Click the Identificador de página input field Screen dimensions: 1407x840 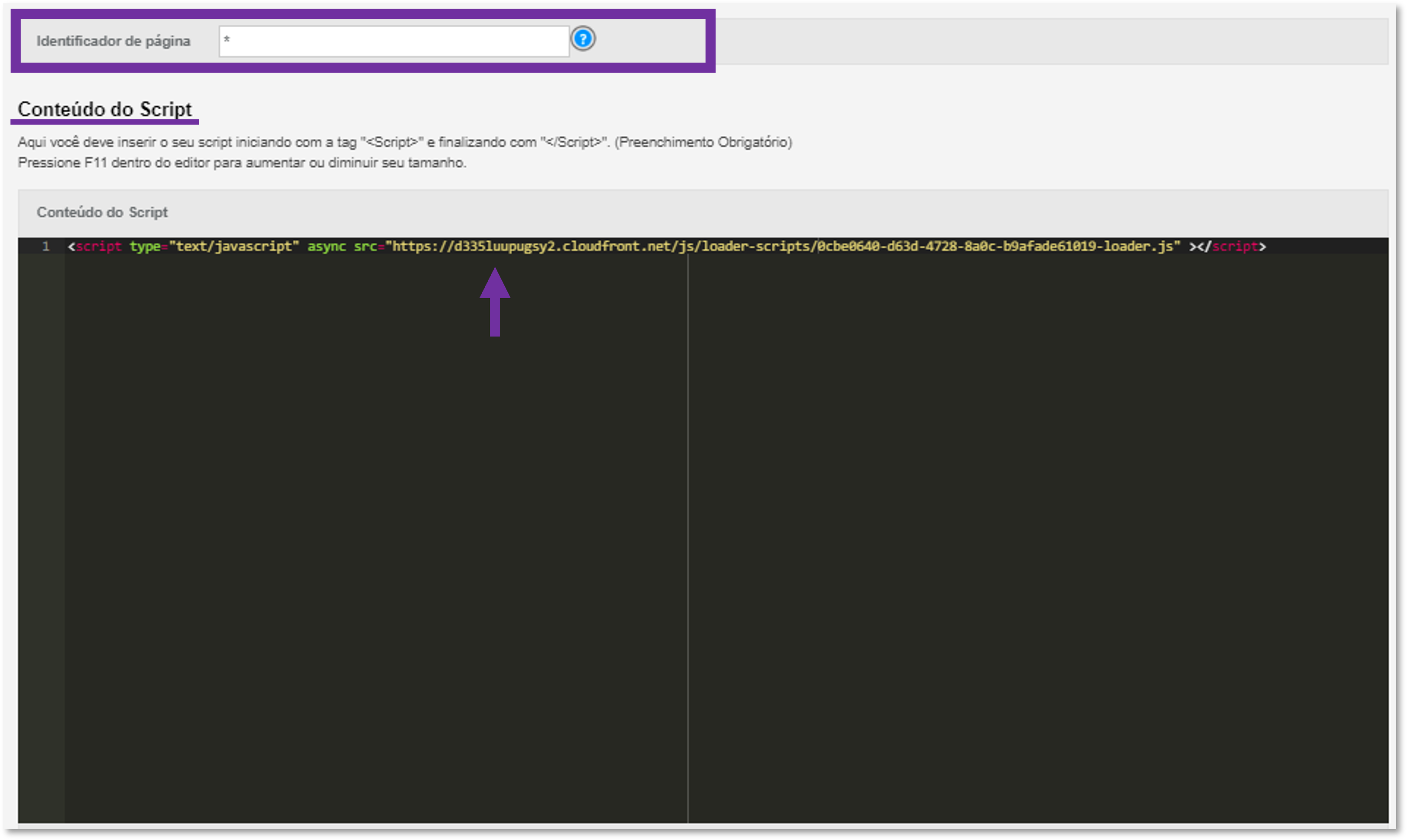[394, 41]
